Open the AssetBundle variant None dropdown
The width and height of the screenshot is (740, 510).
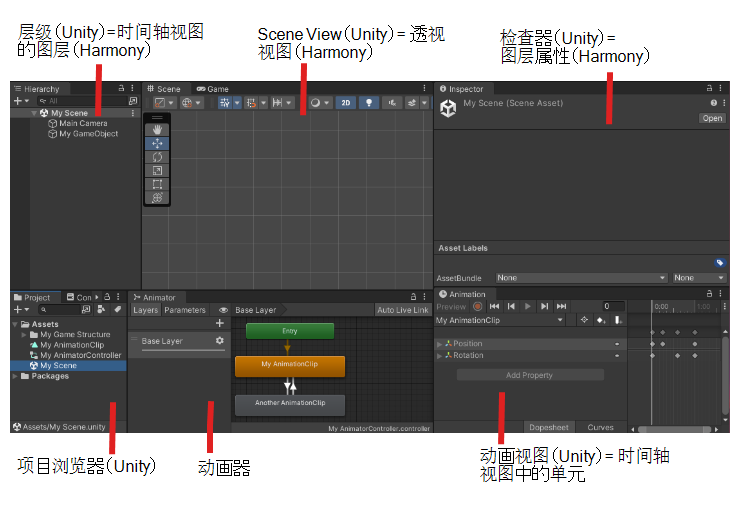click(x=698, y=278)
